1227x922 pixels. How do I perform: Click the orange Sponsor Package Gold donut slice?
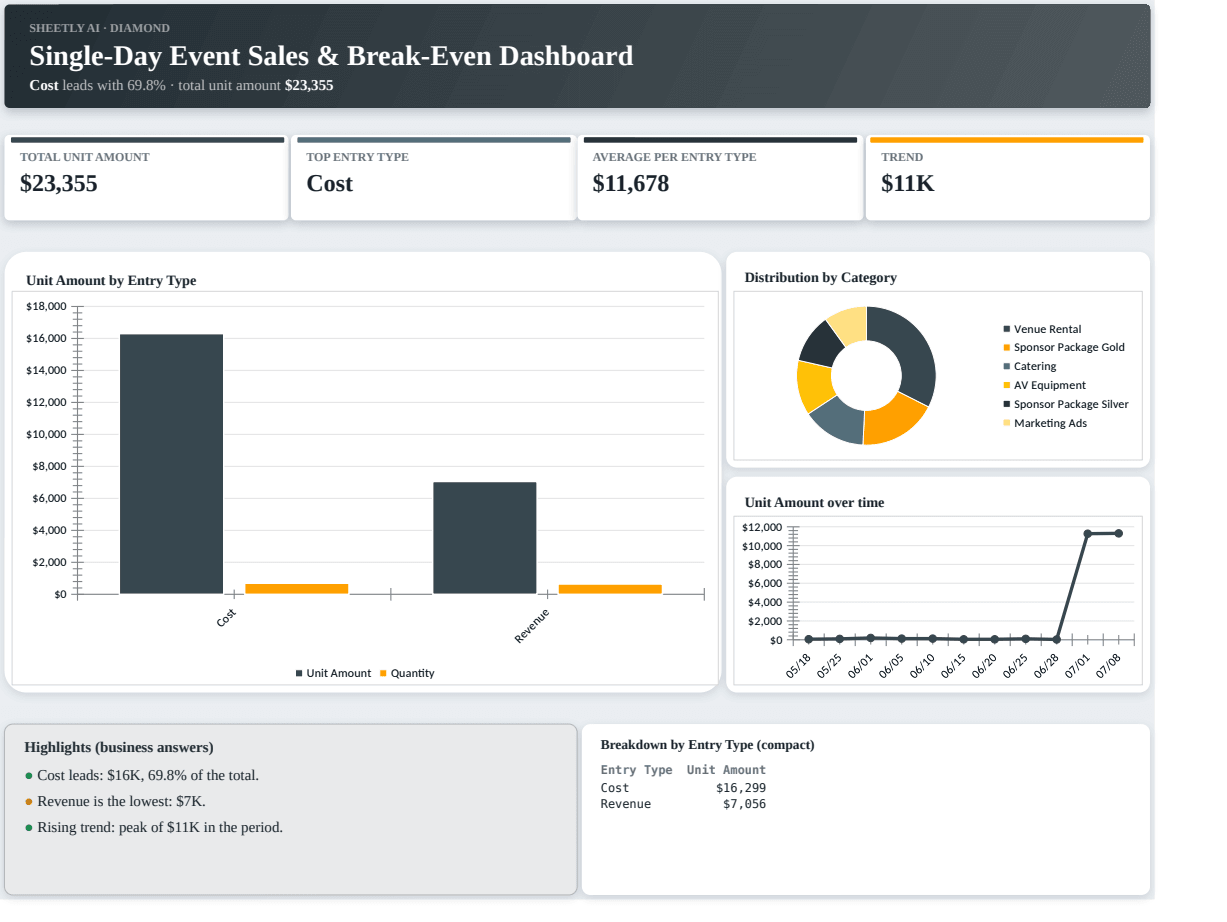click(894, 421)
